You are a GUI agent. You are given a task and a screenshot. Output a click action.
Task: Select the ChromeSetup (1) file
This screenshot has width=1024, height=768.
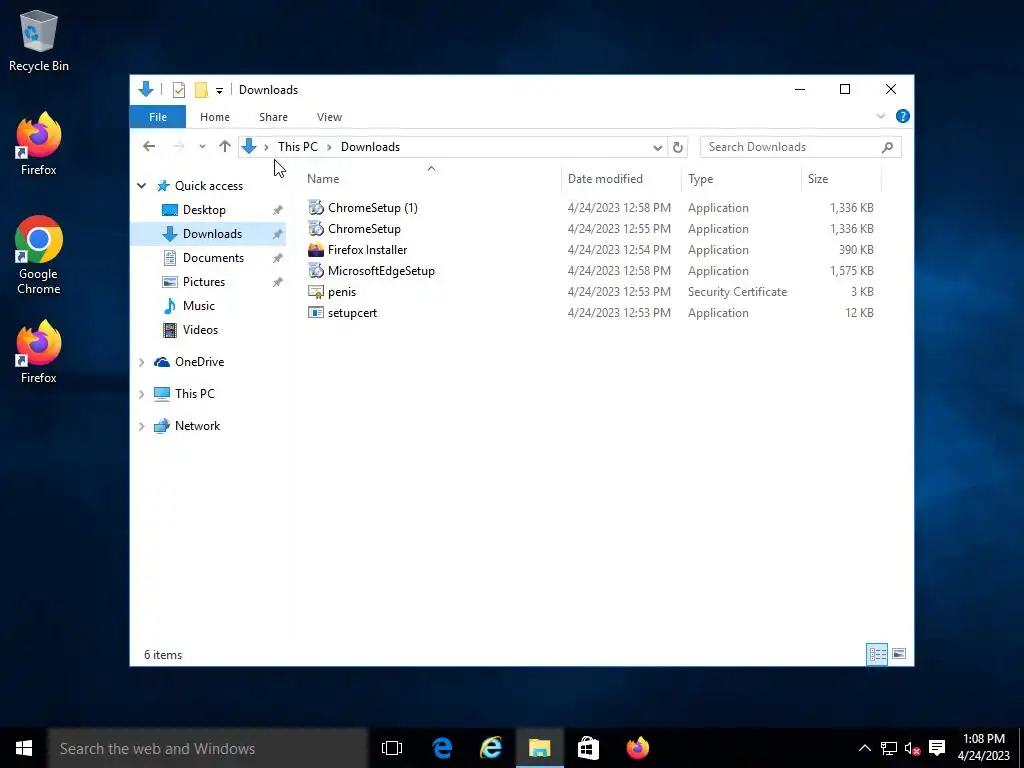[x=372, y=208]
